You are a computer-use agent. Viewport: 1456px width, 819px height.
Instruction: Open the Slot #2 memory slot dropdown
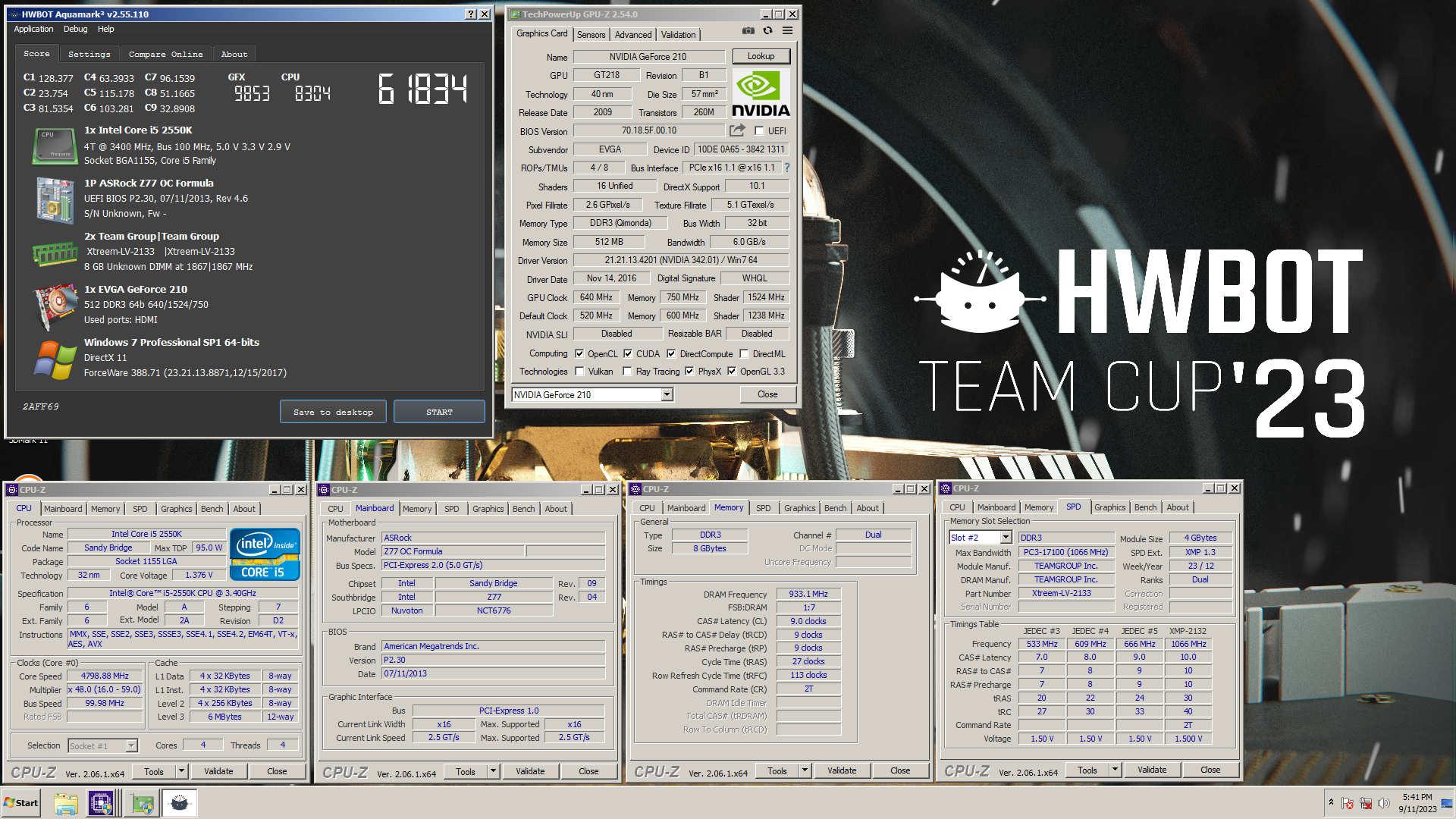(x=1006, y=537)
